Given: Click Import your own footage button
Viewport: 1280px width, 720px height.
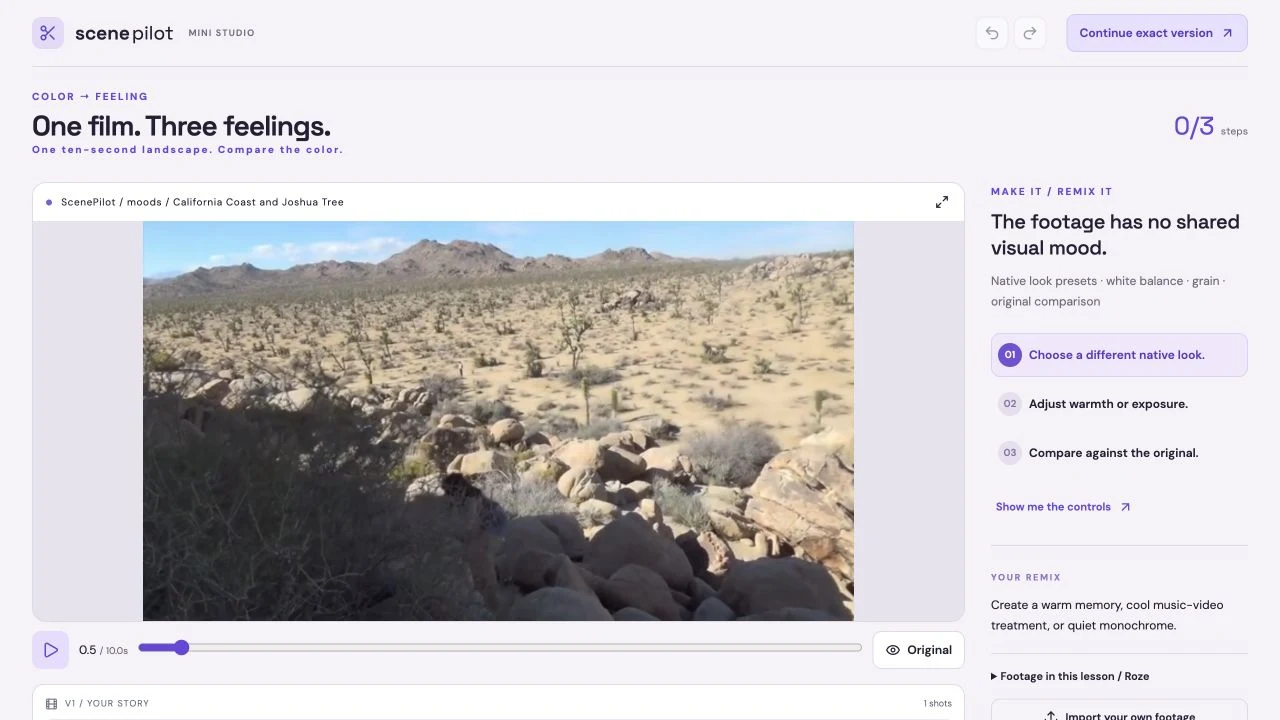Looking at the screenshot, I should [1119, 714].
